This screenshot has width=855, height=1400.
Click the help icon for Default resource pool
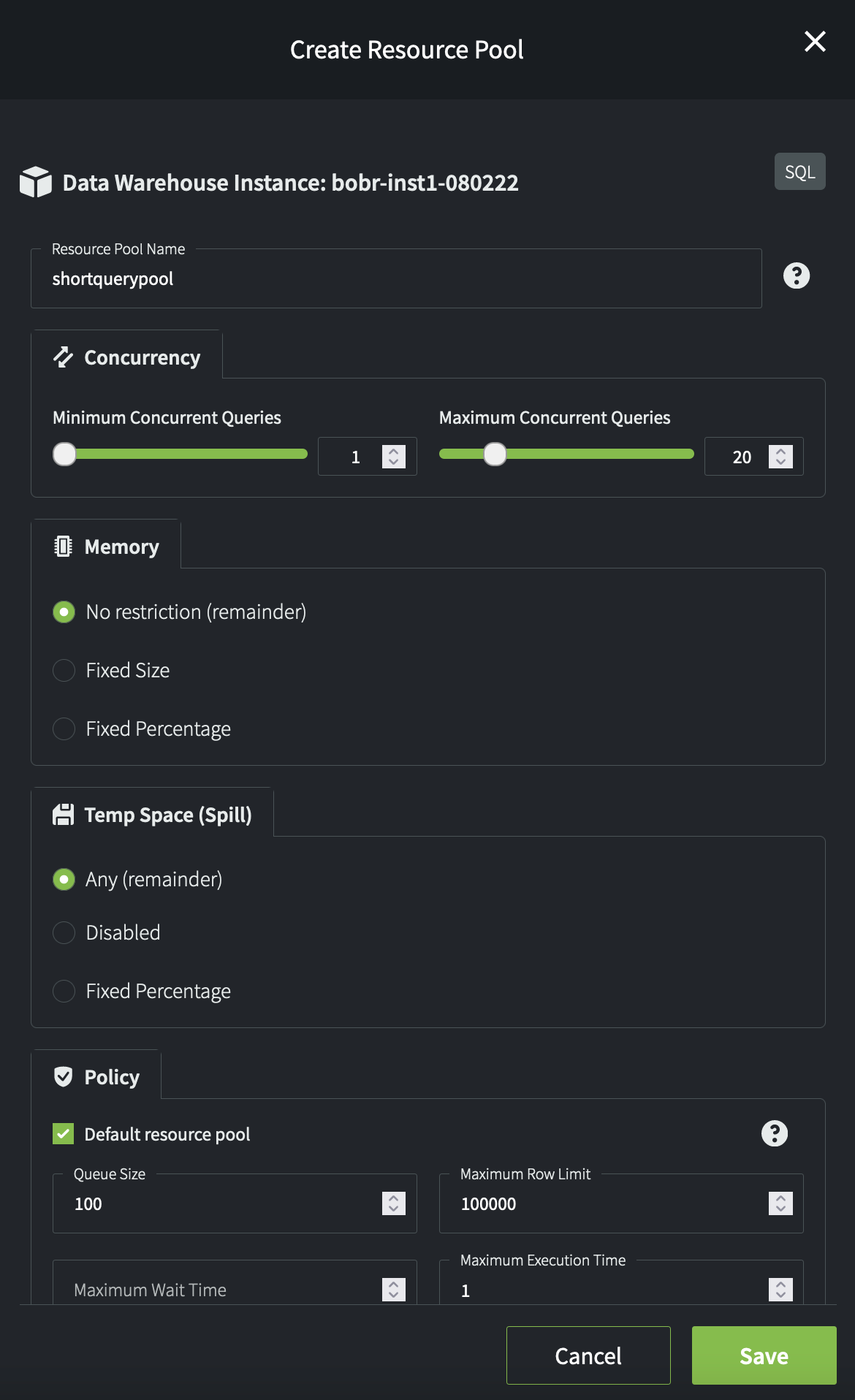point(774,1133)
